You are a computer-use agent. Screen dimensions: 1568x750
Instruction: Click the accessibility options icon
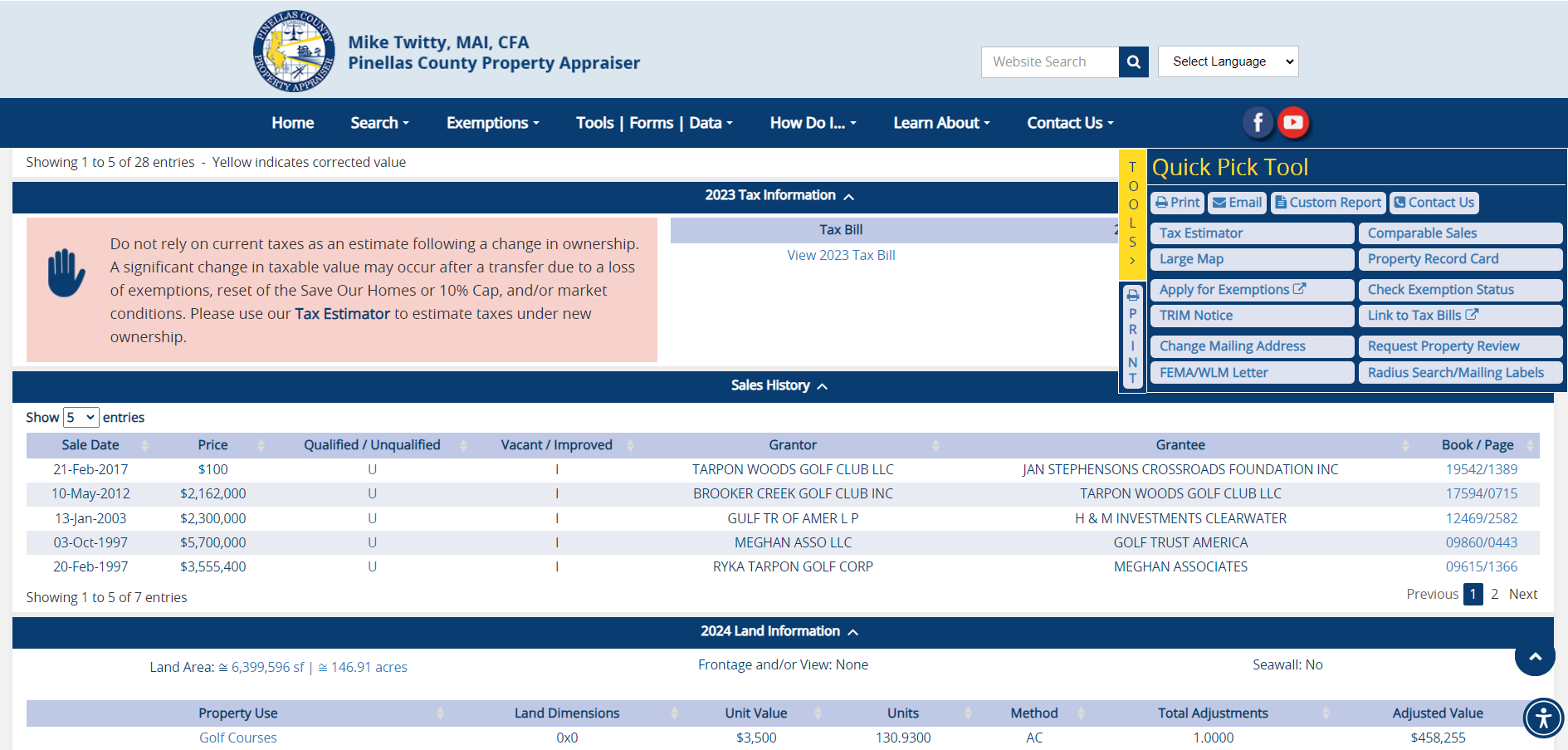point(1543,718)
